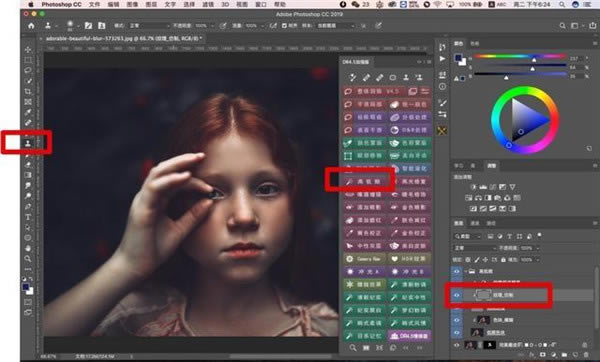Select the Zoom tool in the toolbar
This screenshot has width=600, height=362.
28,259
